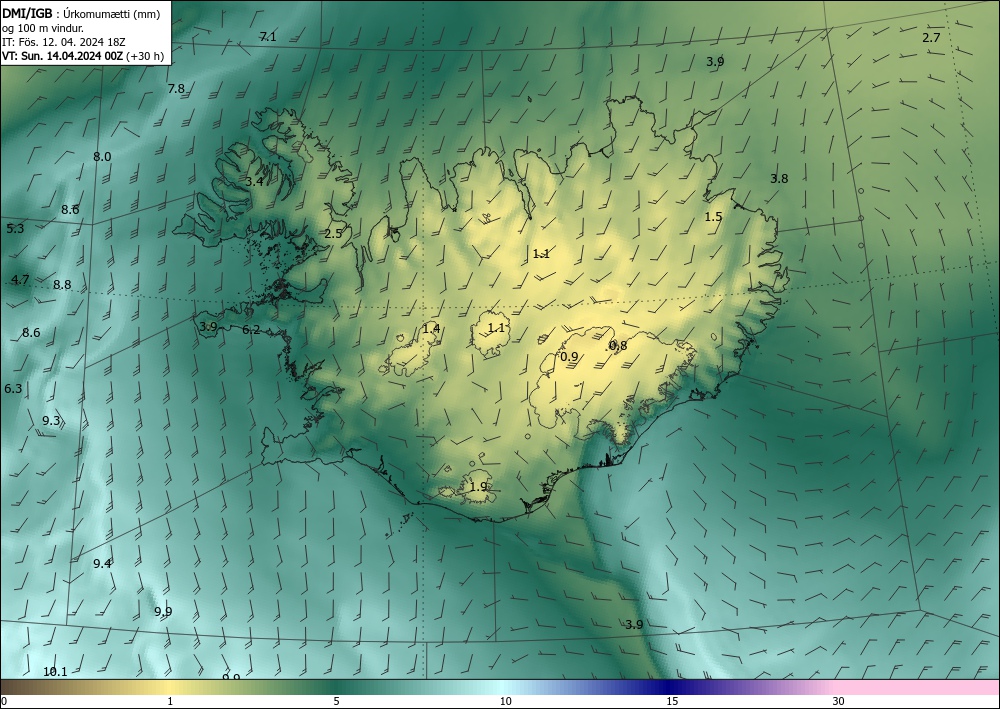Click the 8.0 value on the map
The width and height of the screenshot is (1000, 709).
(x=102, y=156)
